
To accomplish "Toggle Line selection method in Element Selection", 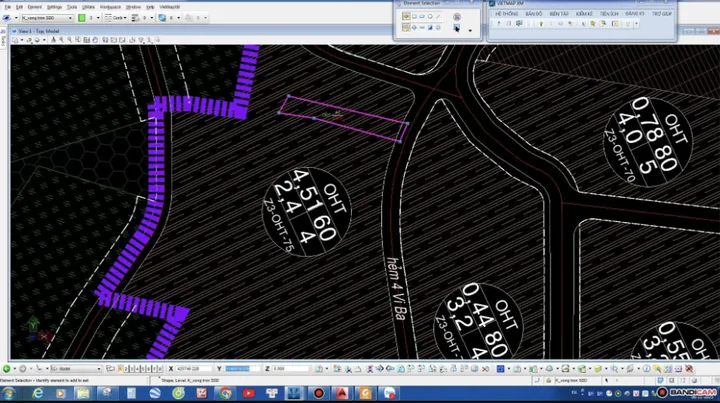I will pos(438,17).
